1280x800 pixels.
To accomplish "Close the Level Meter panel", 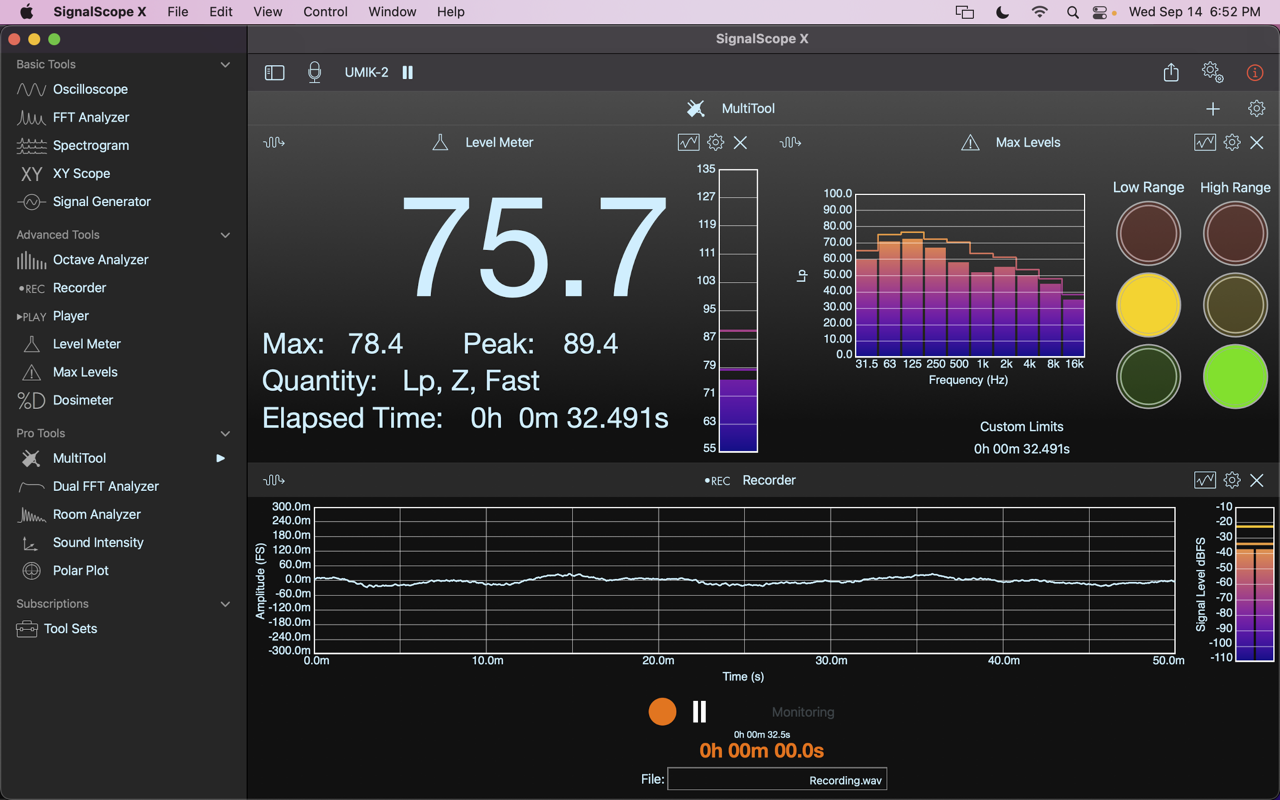I will tap(740, 142).
